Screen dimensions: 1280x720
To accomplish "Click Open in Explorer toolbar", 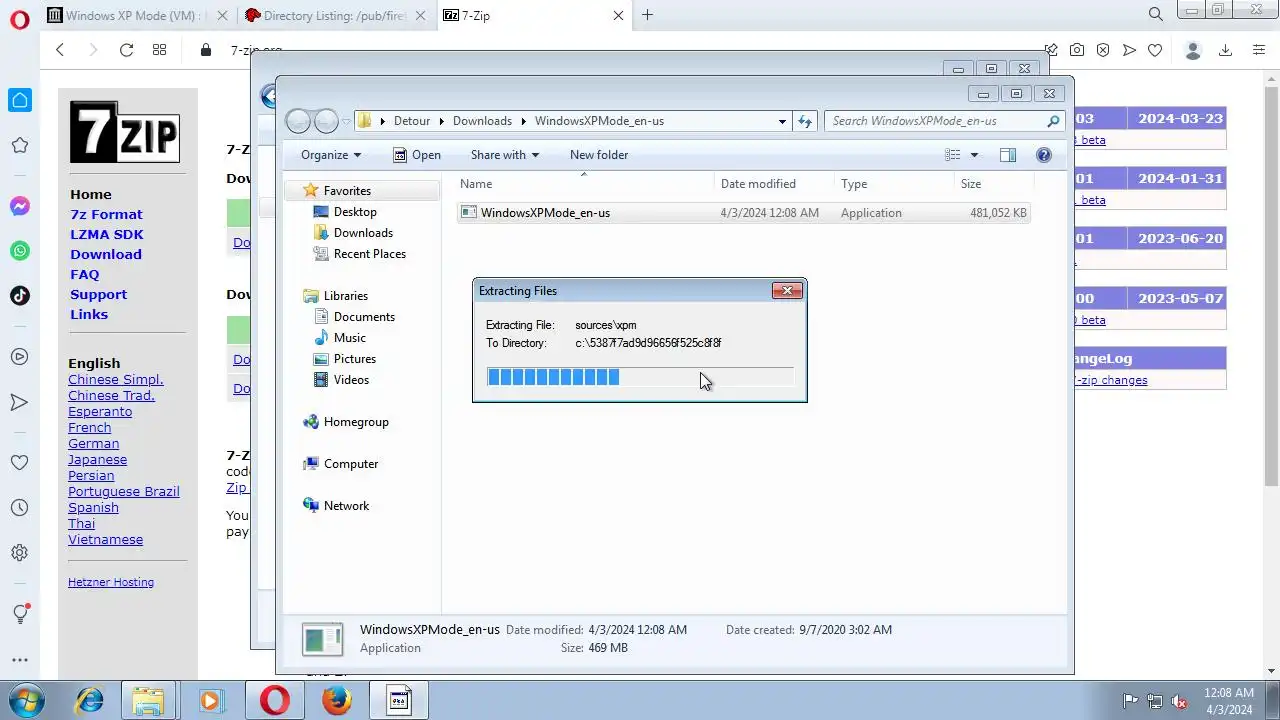I will click(x=416, y=155).
